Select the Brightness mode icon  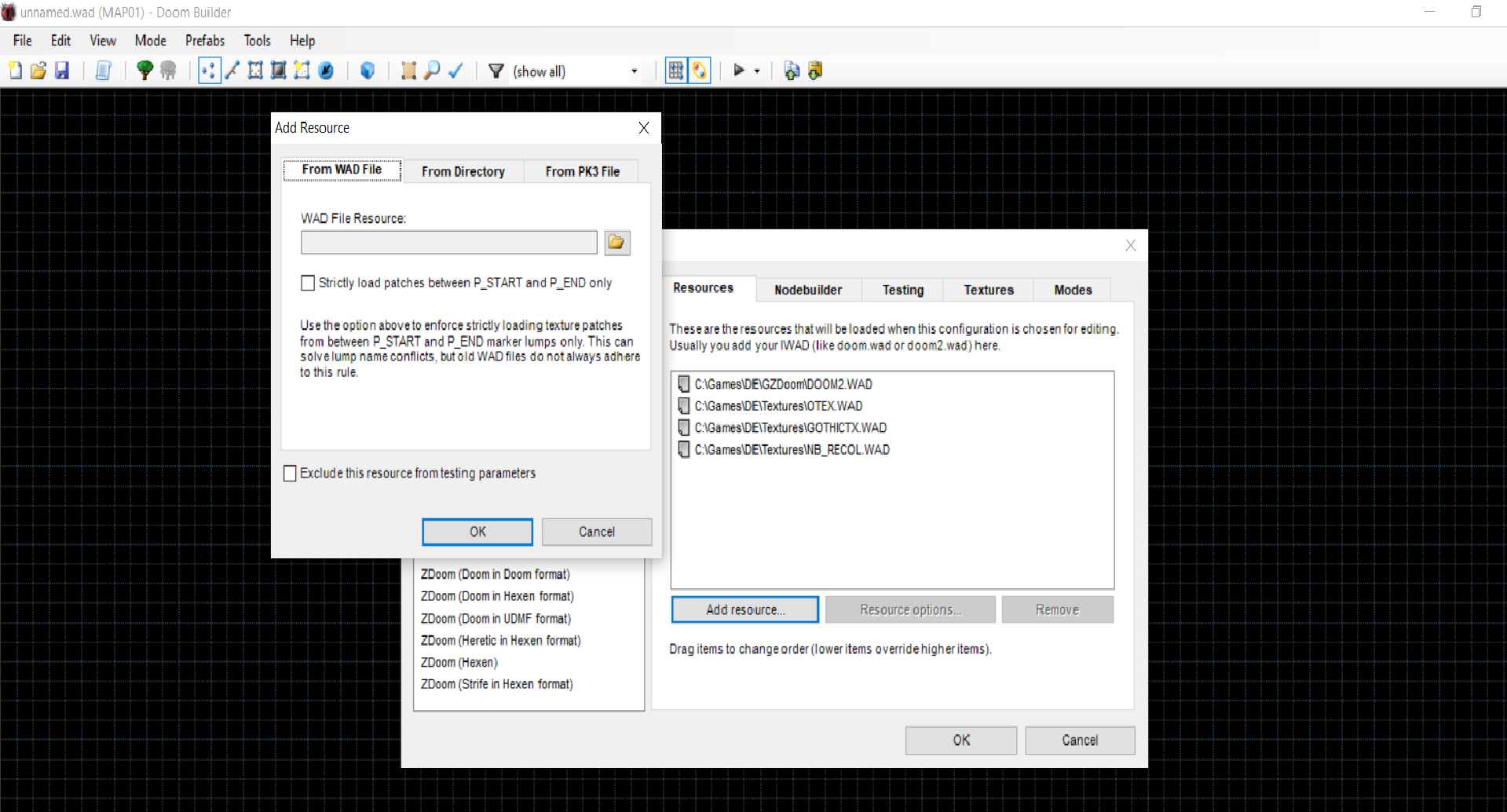pos(278,71)
